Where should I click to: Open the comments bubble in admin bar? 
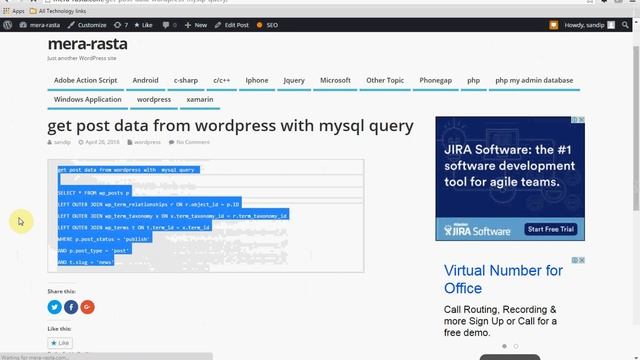(x=169, y=25)
